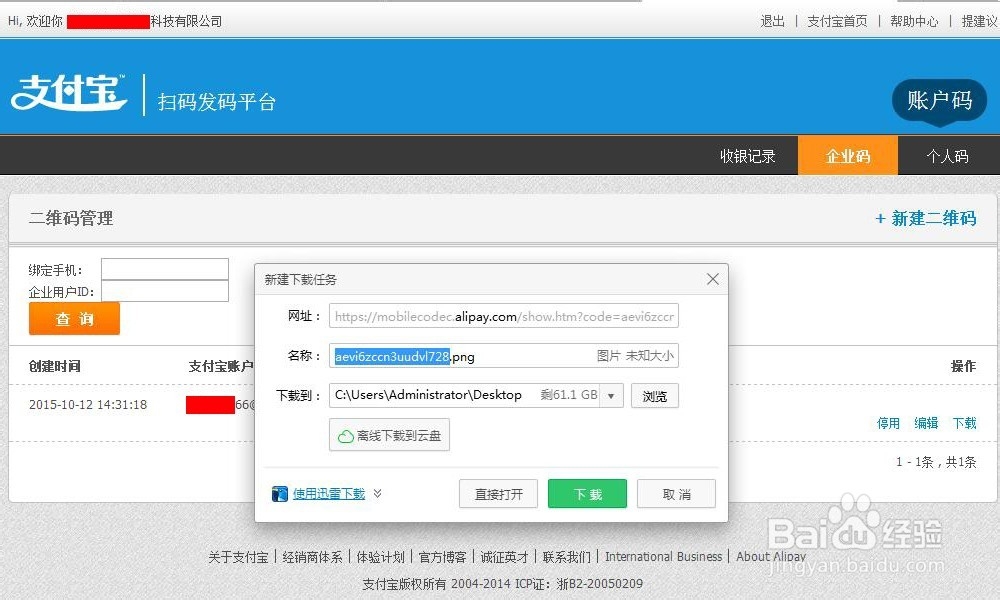Click the 1 - 1条，共1条 pagination text
This screenshot has width=1000, height=600.
[x=936, y=462]
